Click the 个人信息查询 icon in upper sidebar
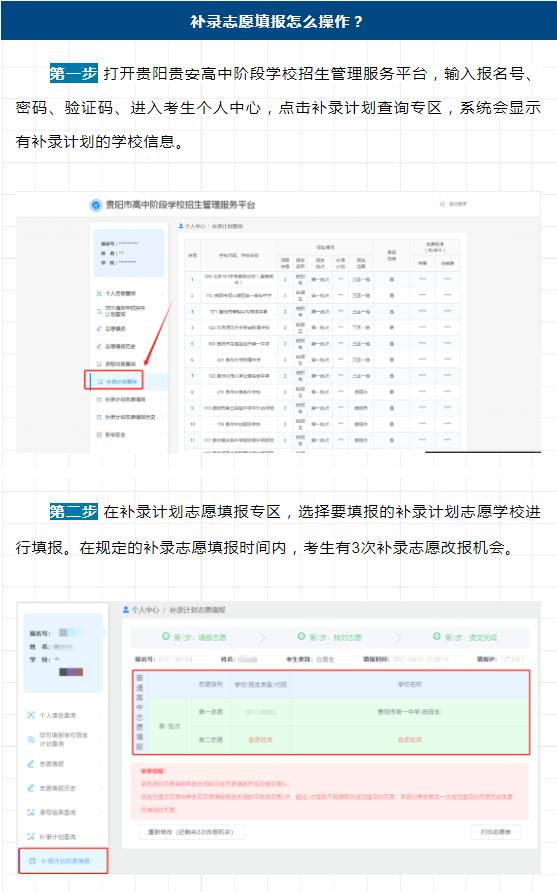The image size is (557, 892). [x=99, y=293]
